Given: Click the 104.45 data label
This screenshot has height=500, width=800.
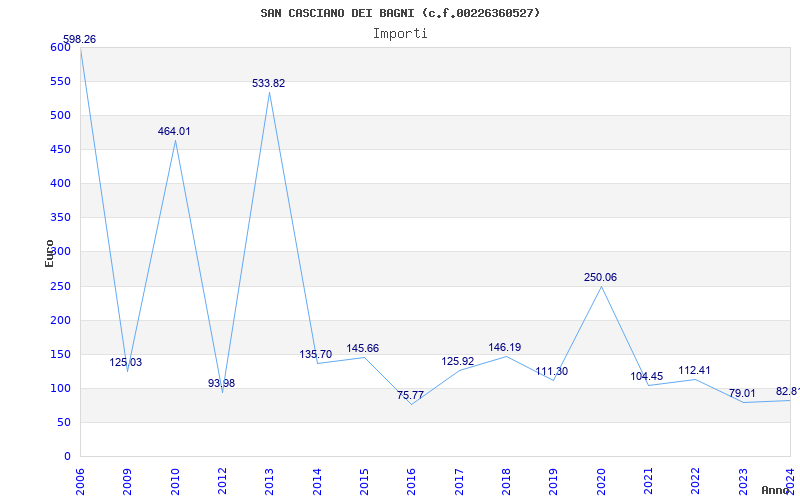Looking at the screenshot, I should (646, 377).
